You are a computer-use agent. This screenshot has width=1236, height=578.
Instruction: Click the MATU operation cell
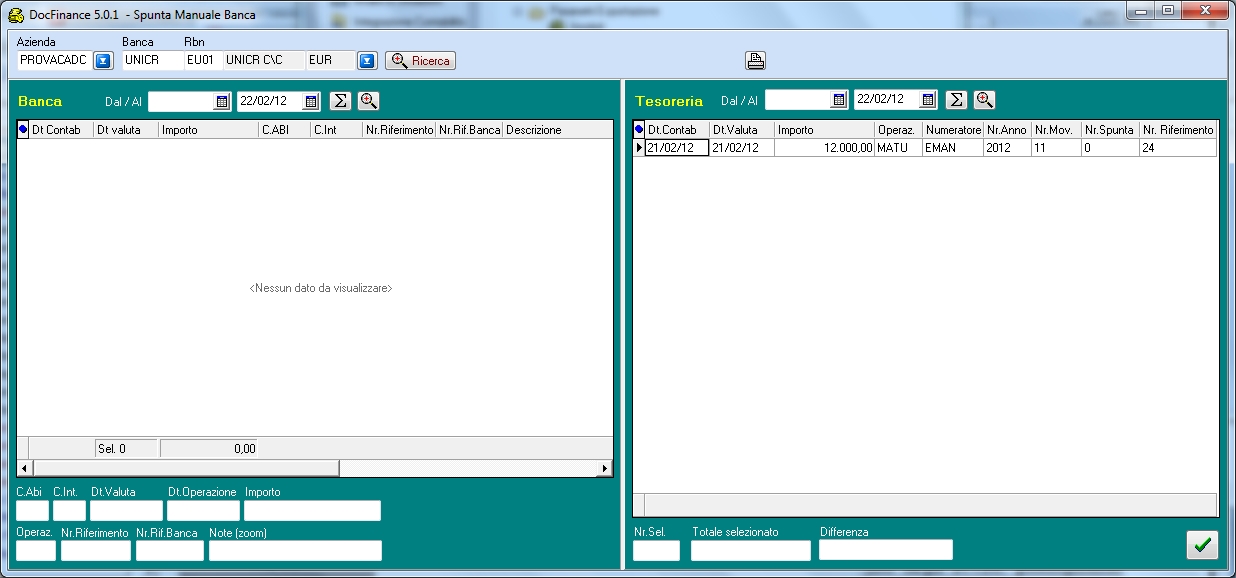898,147
